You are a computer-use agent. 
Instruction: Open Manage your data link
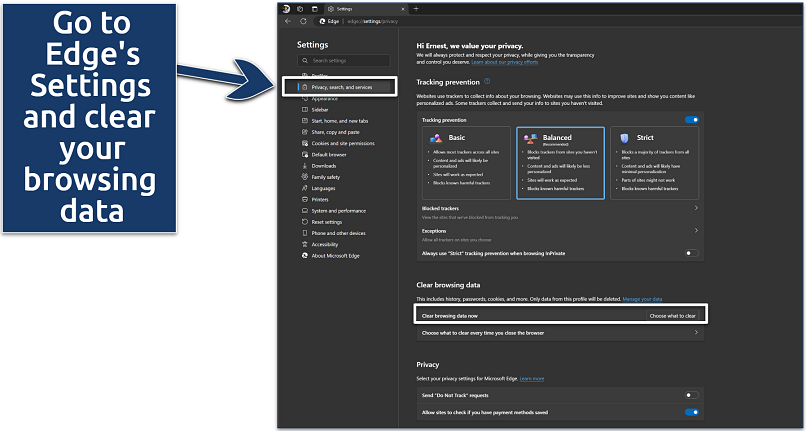[x=642, y=299]
